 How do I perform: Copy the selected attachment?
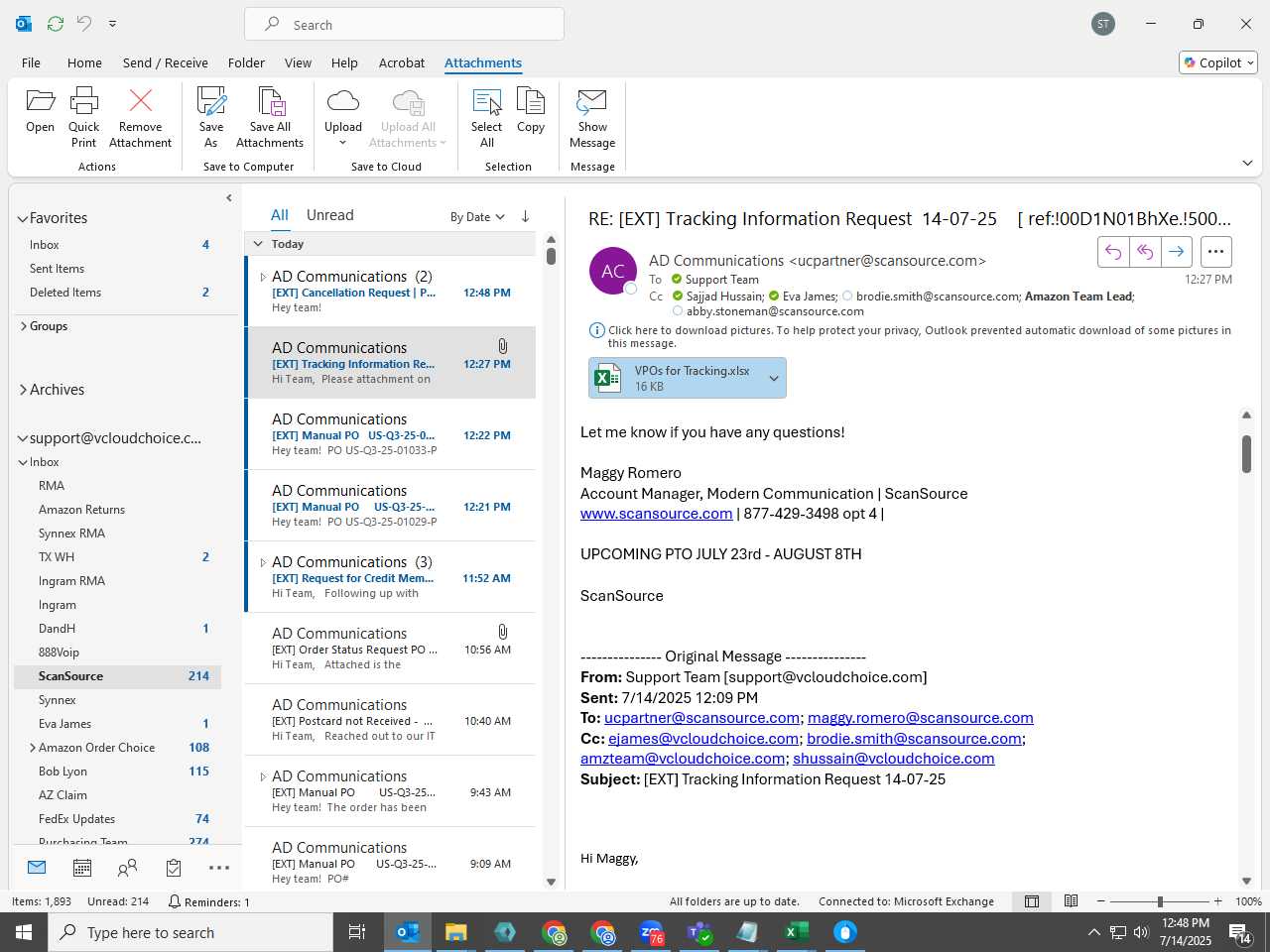pyautogui.click(x=531, y=110)
